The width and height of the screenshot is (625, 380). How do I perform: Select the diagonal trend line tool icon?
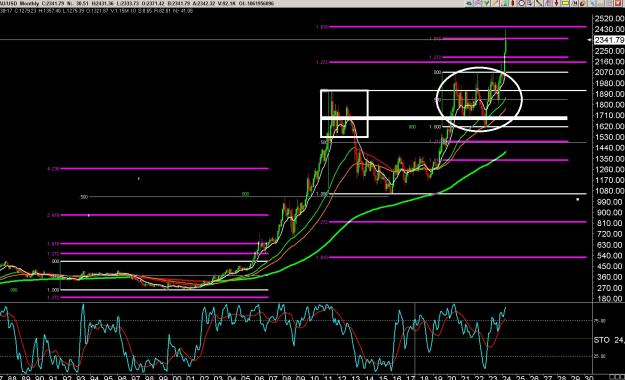tap(539, 3)
